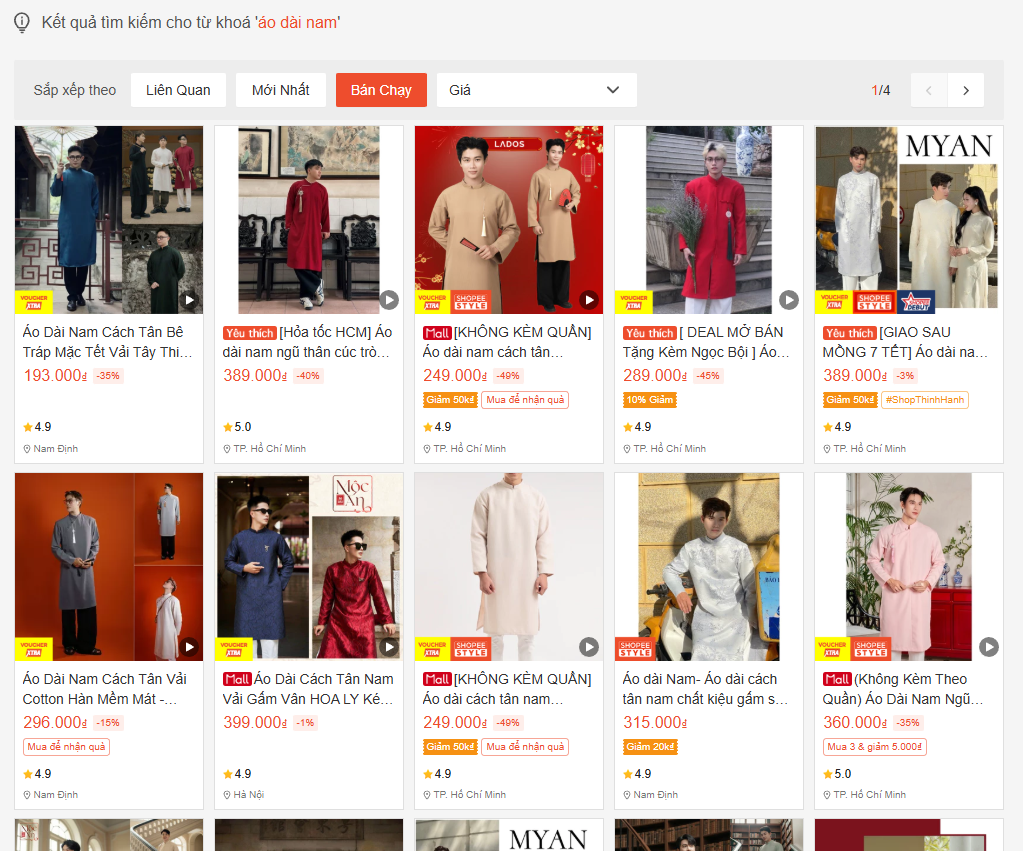The image size is (1023, 851).
Task: Sort by Mới Nhất
Action: (x=281, y=90)
